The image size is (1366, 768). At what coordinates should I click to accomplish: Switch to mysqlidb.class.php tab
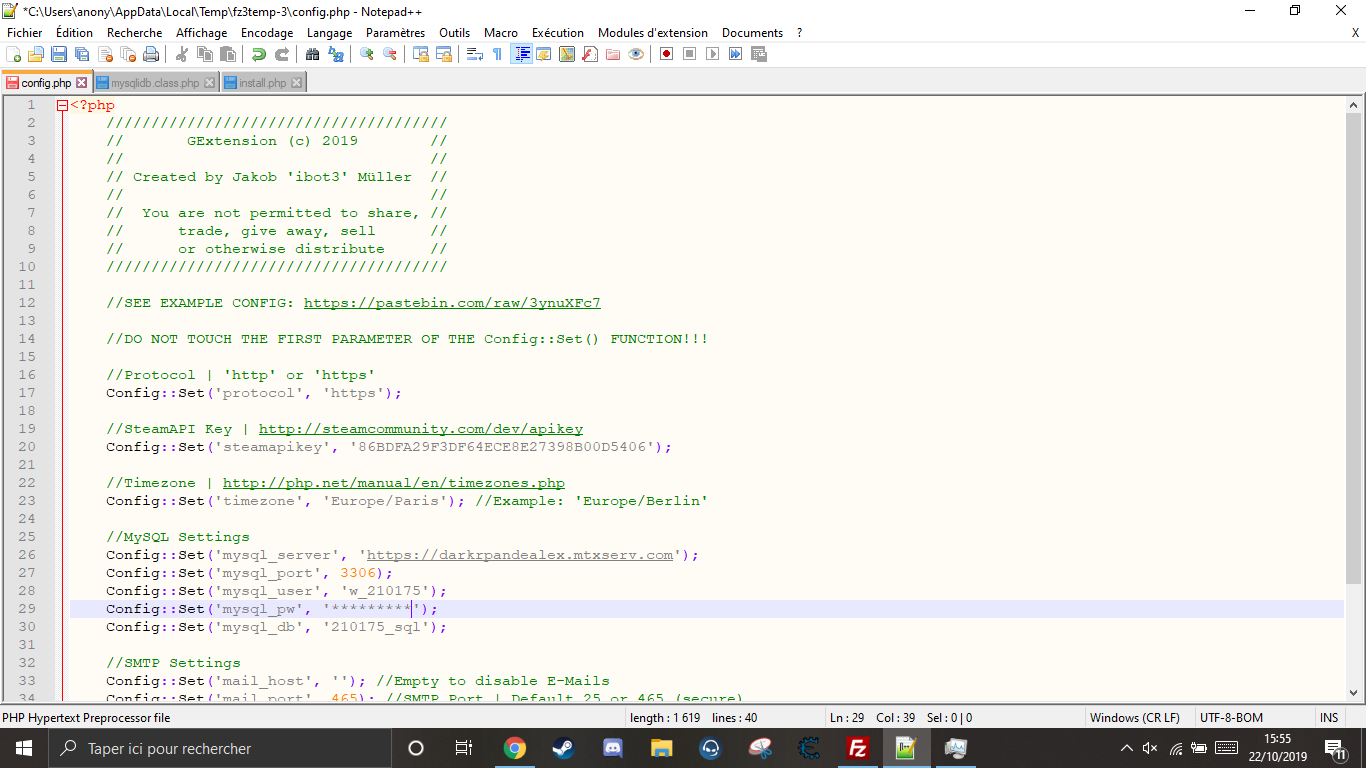pos(154,83)
